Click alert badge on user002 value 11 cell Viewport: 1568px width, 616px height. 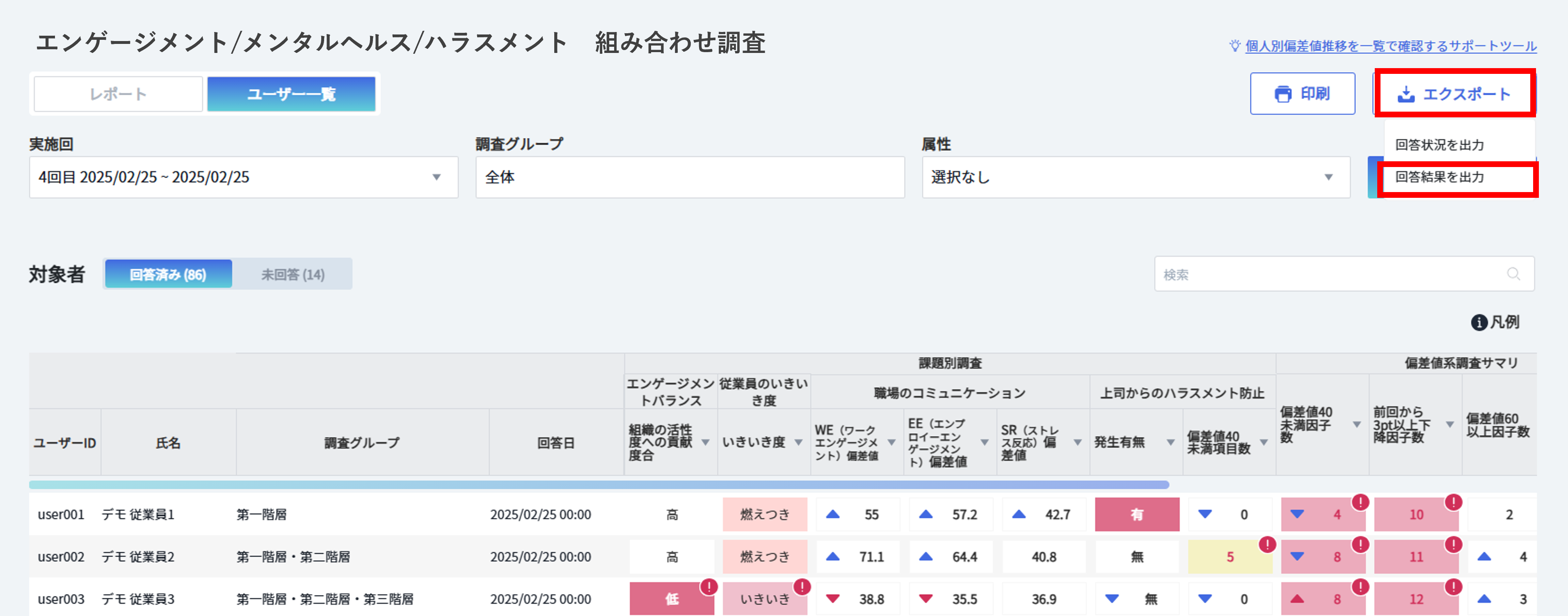click(1454, 544)
